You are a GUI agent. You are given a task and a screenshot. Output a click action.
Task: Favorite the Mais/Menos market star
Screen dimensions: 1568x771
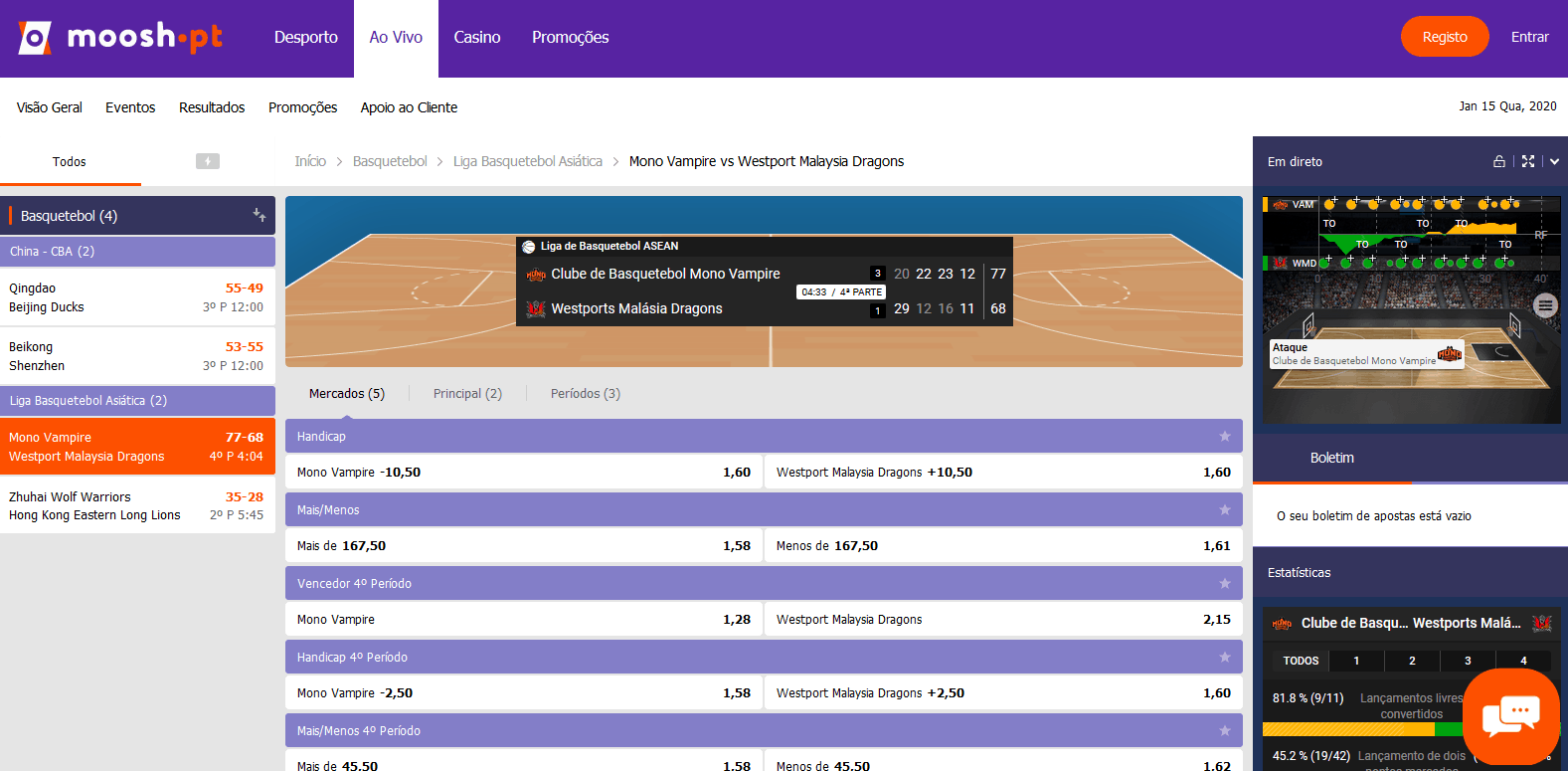pos(1225,510)
